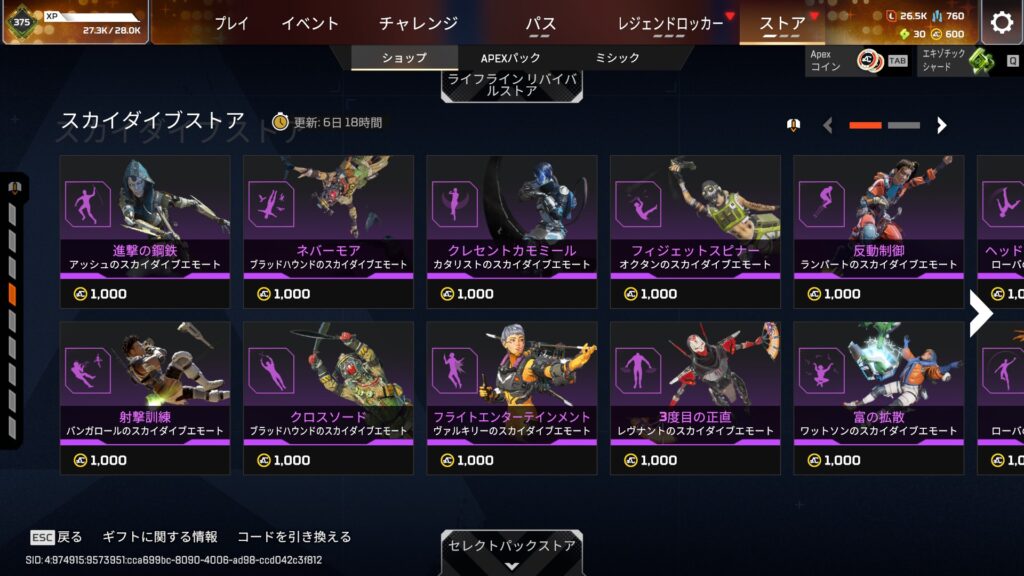Select the orange first page indicator
The width and height of the screenshot is (1024, 576).
coord(865,125)
